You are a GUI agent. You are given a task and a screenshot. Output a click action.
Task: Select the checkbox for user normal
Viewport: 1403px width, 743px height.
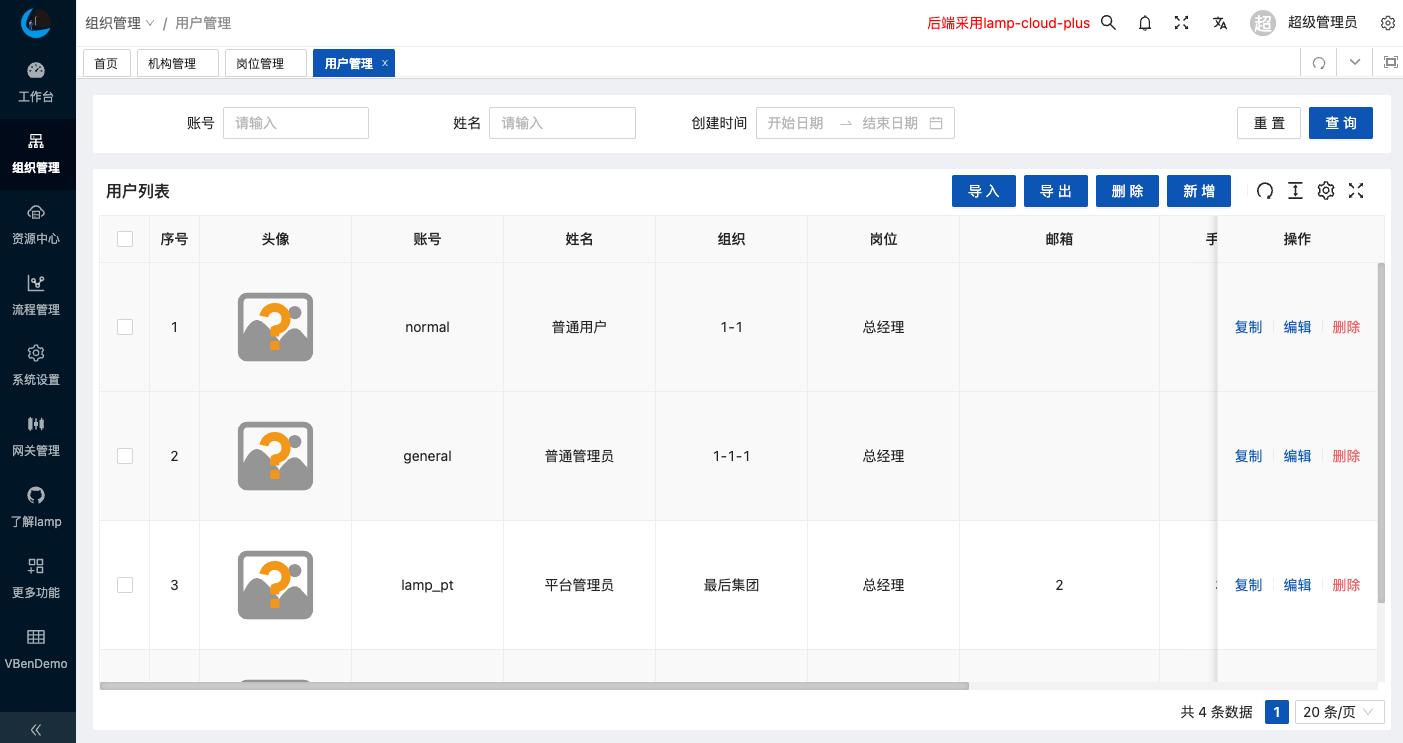125,327
